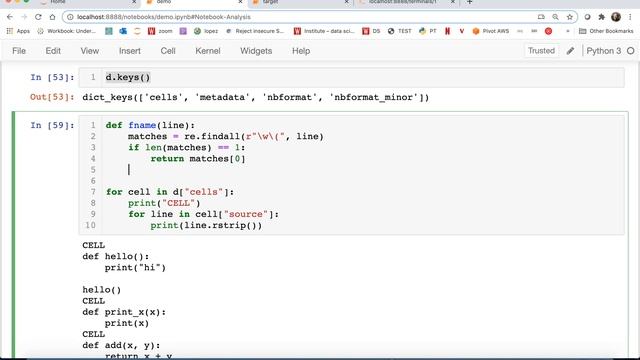Screen dimensions: 640x360
Task: Show hidden bookmarks with the » chevron
Action: click(567, 31)
